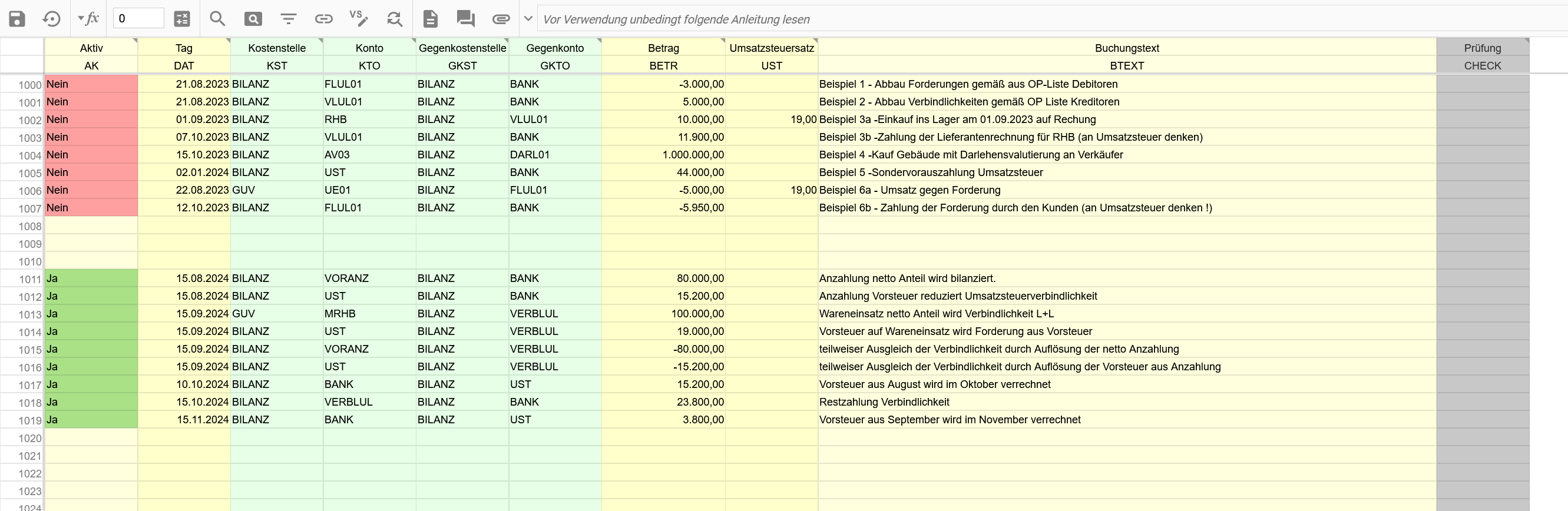Image resolution: width=1568 pixels, height=511 pixels.
Task: Open the speech bubble comments icon
Action: tap(466, 19)
